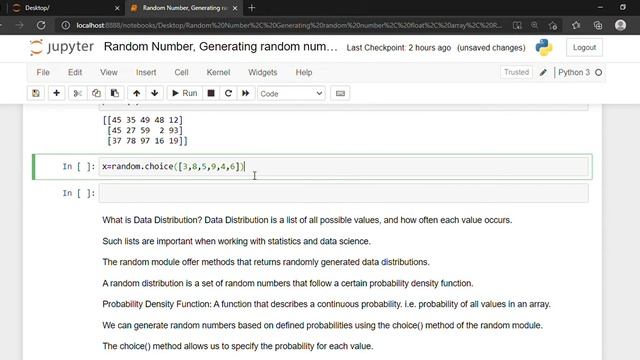
Task: Click the Jupyter logo
Action: (62, 47)
